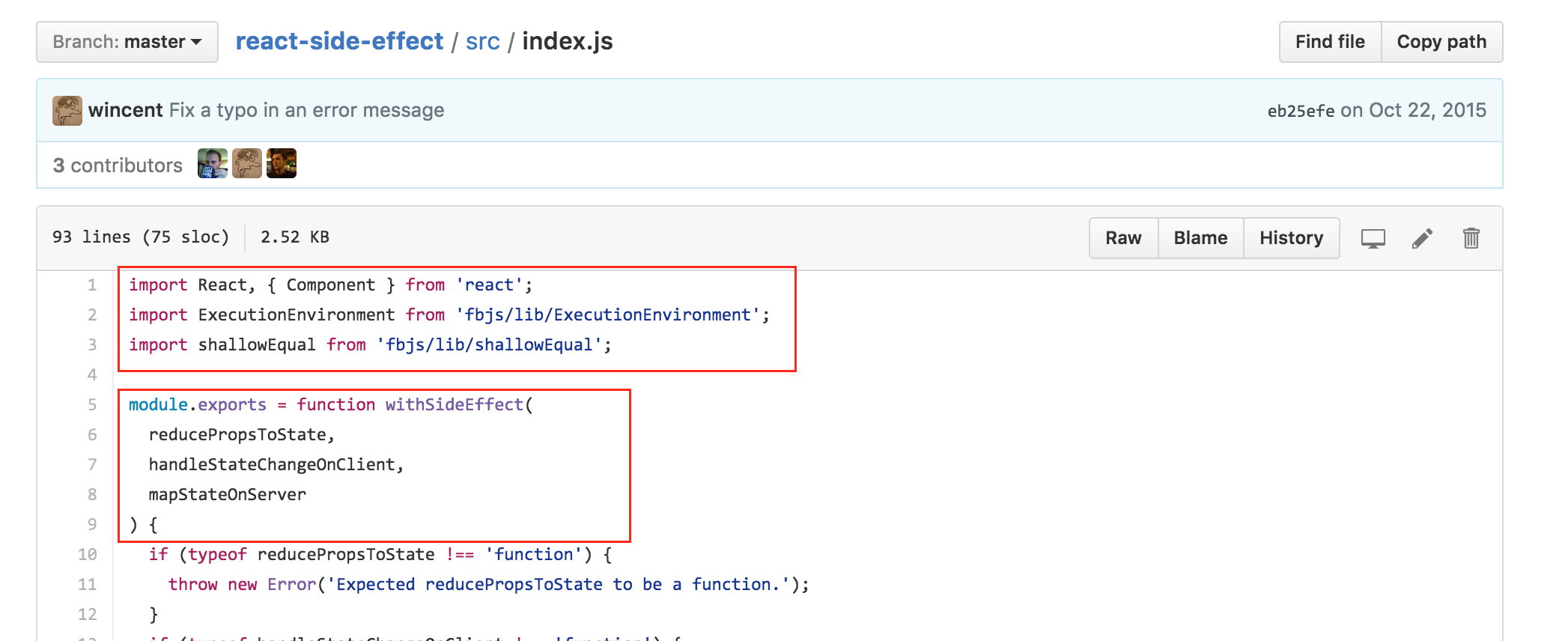Open commit eb25efe hash link
The image size is (1568, 641).
1301,111
